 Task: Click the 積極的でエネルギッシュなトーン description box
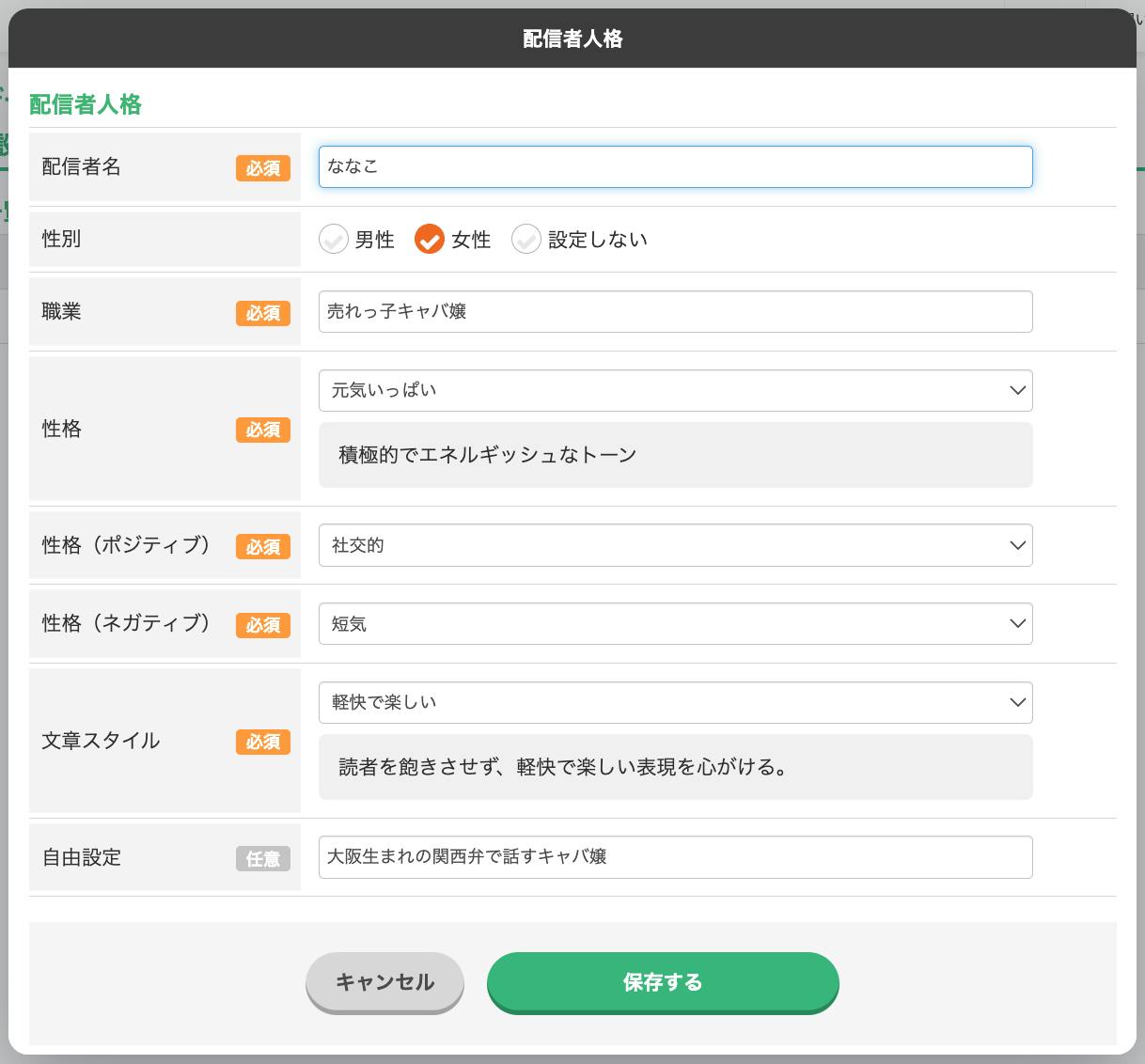pos(675,455)
